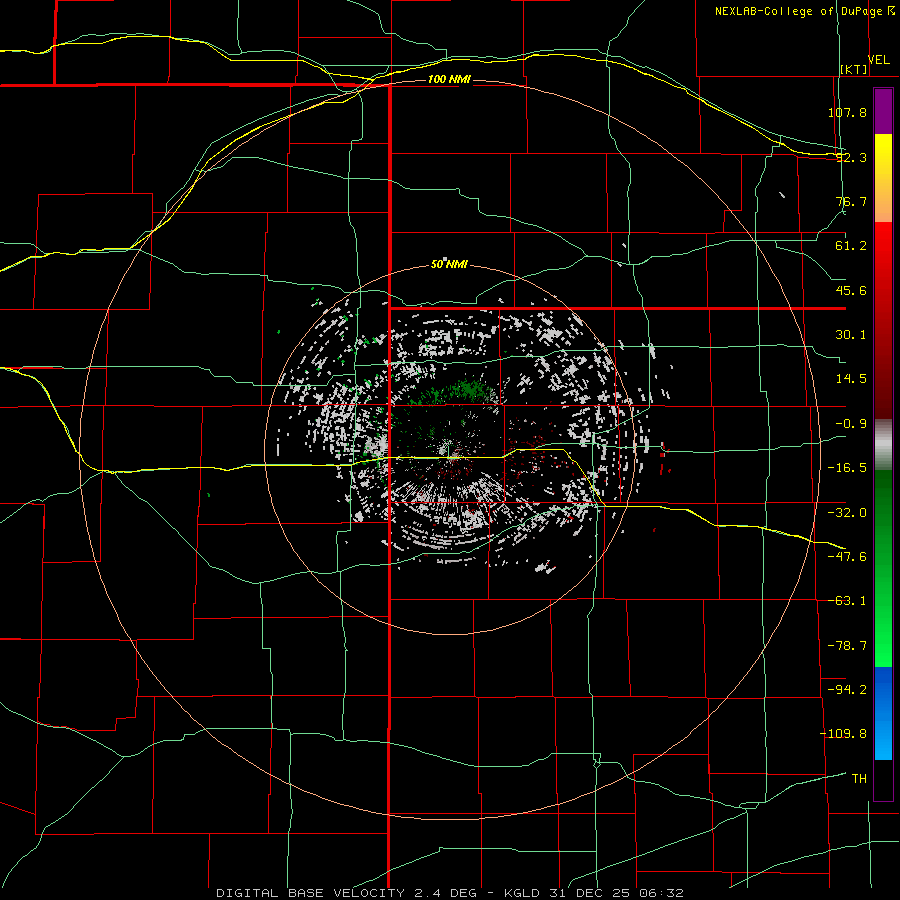Screen dimensions: 900x900
Task: Click the 100 NMI range ring label
Action: pos(449,79)
